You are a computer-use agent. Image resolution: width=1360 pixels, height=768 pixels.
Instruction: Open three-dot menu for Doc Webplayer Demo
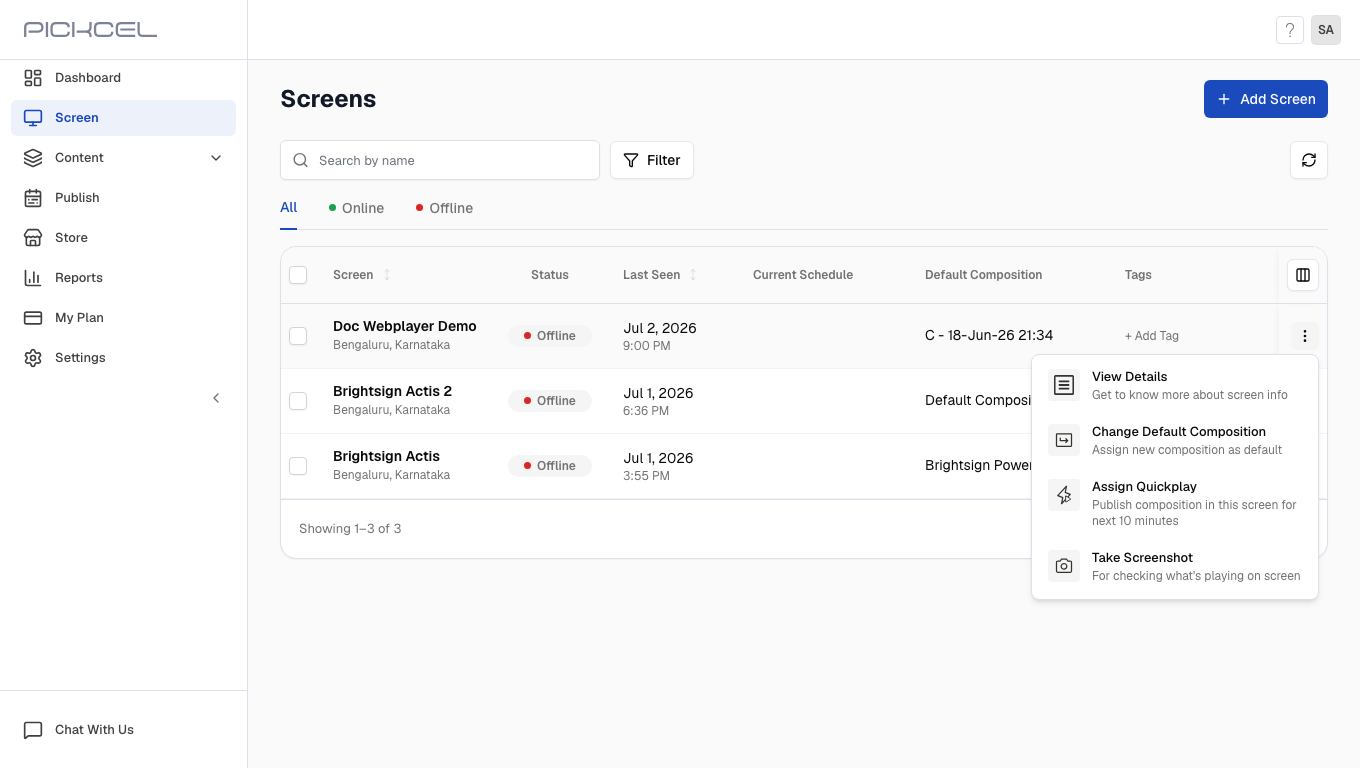[x=1305, y=336]
